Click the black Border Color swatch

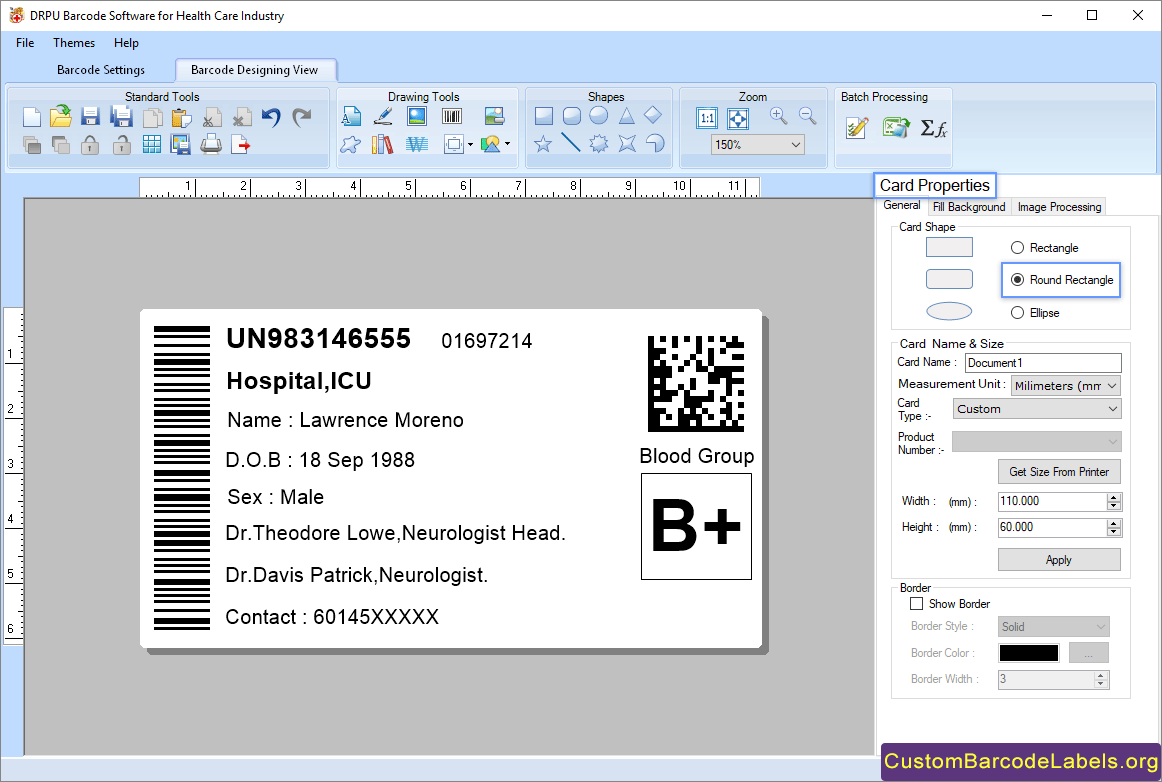pyautogui.click(x=1029, y=653)
